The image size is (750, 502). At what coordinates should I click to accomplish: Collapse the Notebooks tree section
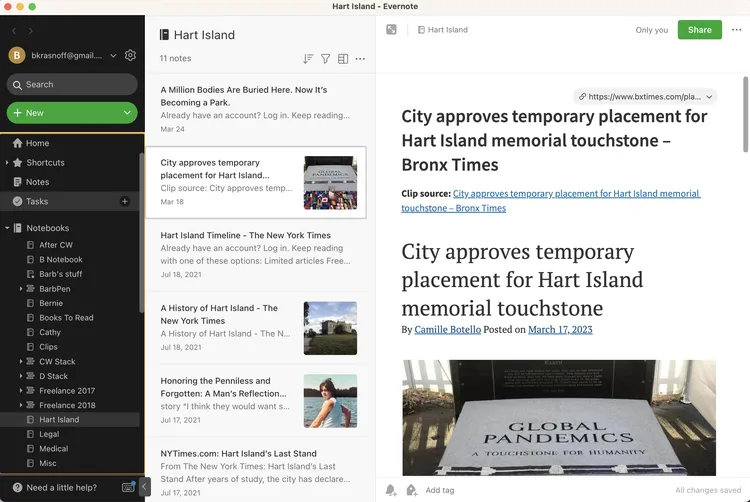coord(7,228)
